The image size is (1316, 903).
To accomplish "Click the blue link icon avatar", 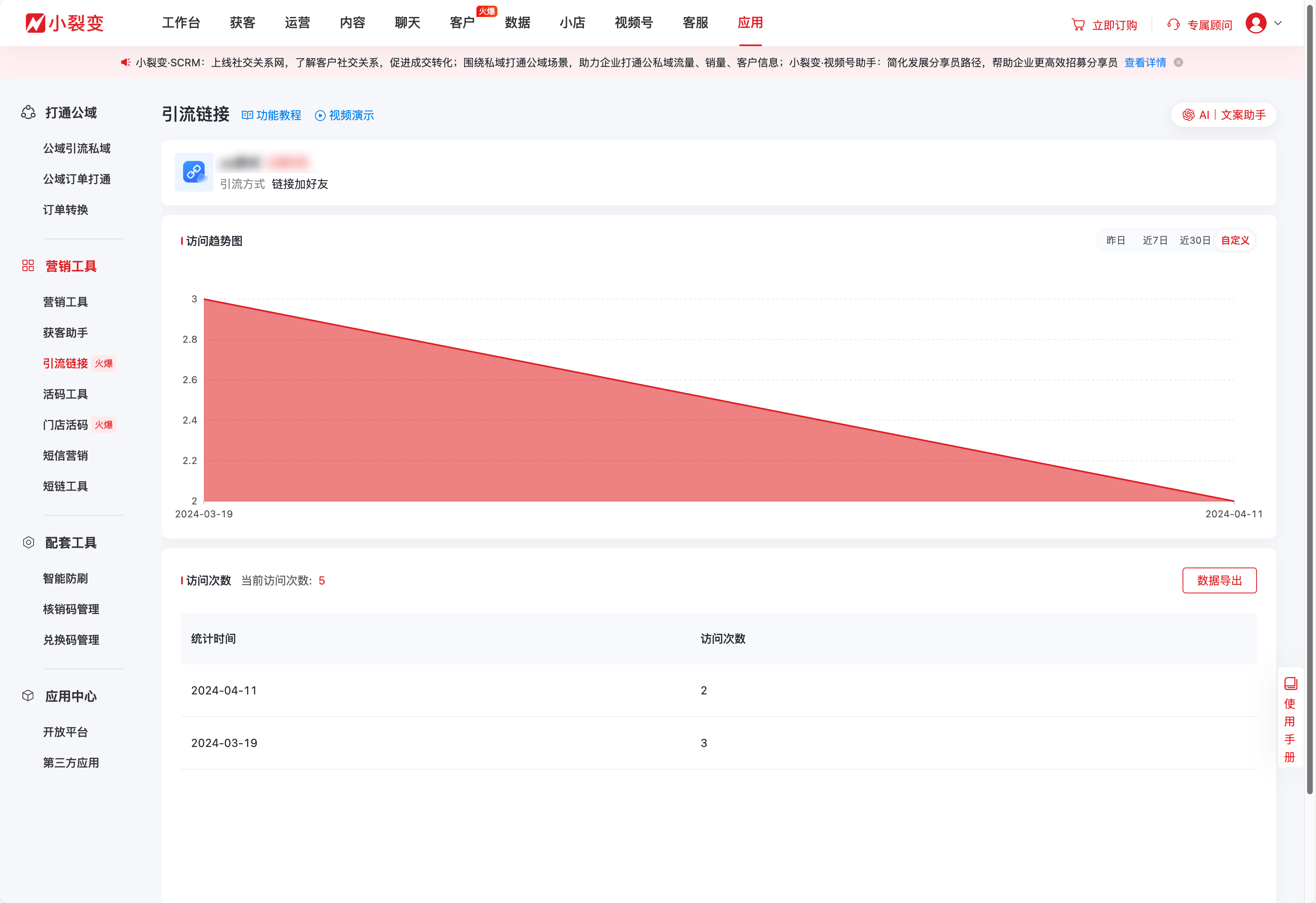I will 194,172.
